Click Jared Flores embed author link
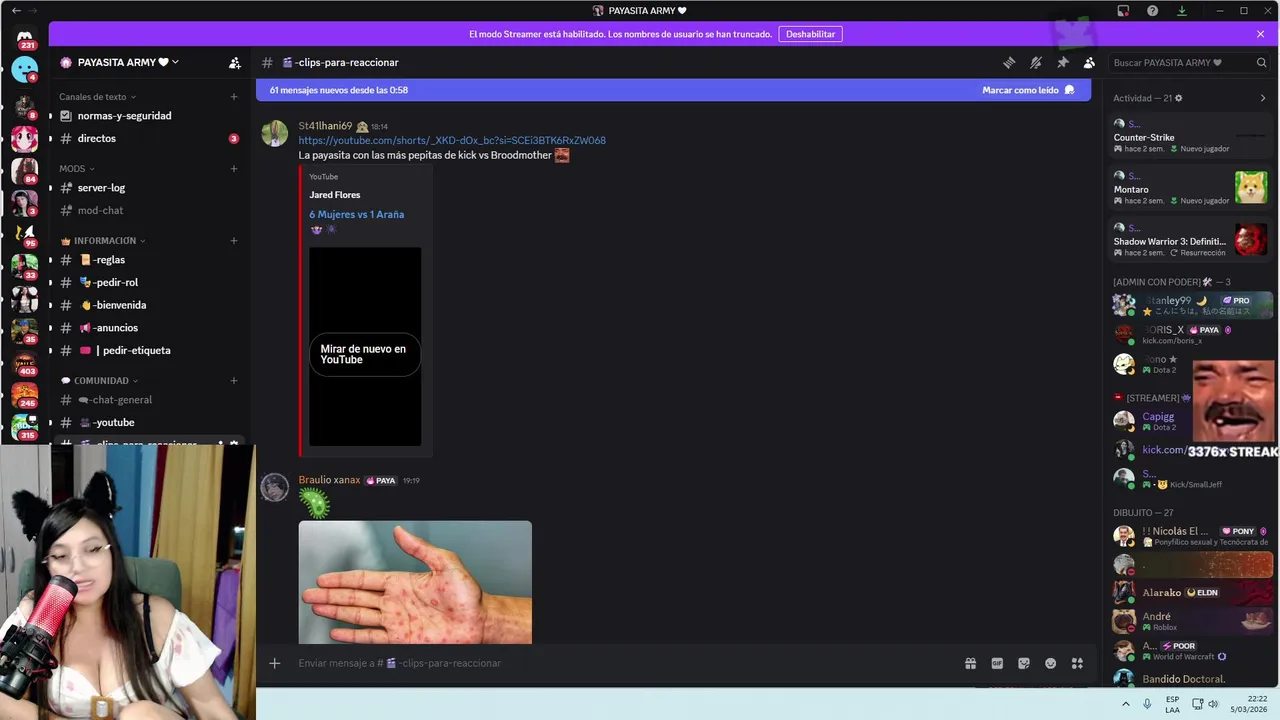The image size is (1280, 720). coord(334,195)
